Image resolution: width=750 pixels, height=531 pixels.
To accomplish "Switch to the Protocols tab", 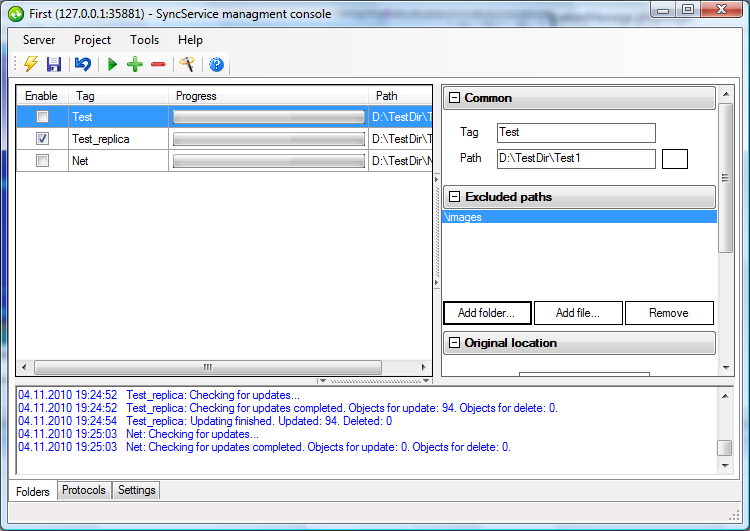I will 84,490.
